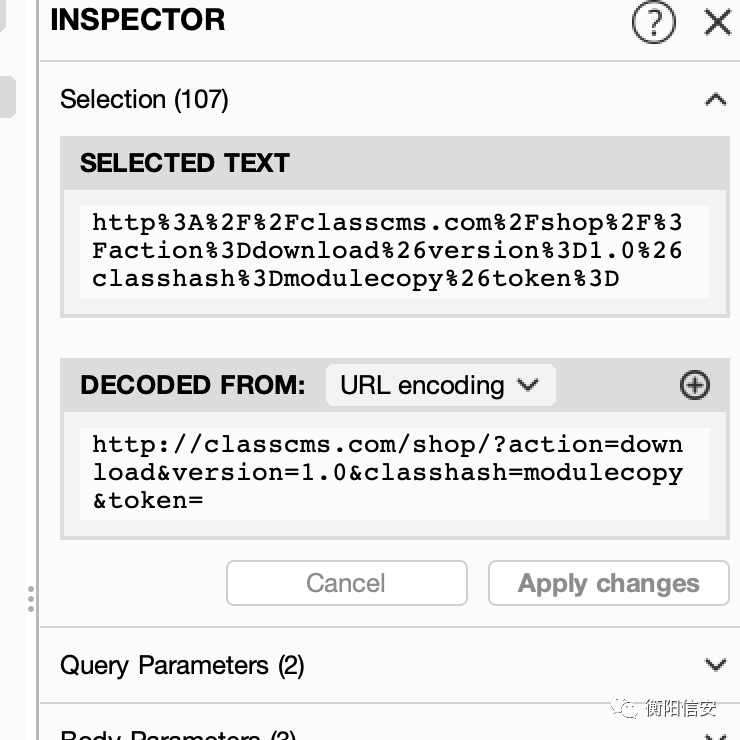Viewport: 740px width, 740px height.
Task: Expand the Body Parameters chevron
Action: coord(715,736)
